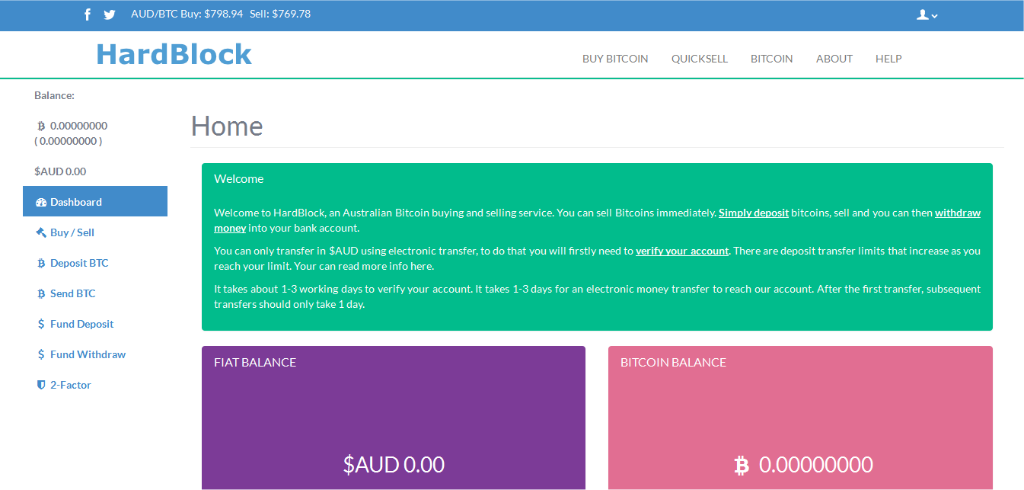This screenshot has height=490, width=1024.
Task: Click the BITCOIN BALANCE card heading
Action: point(673,362)
